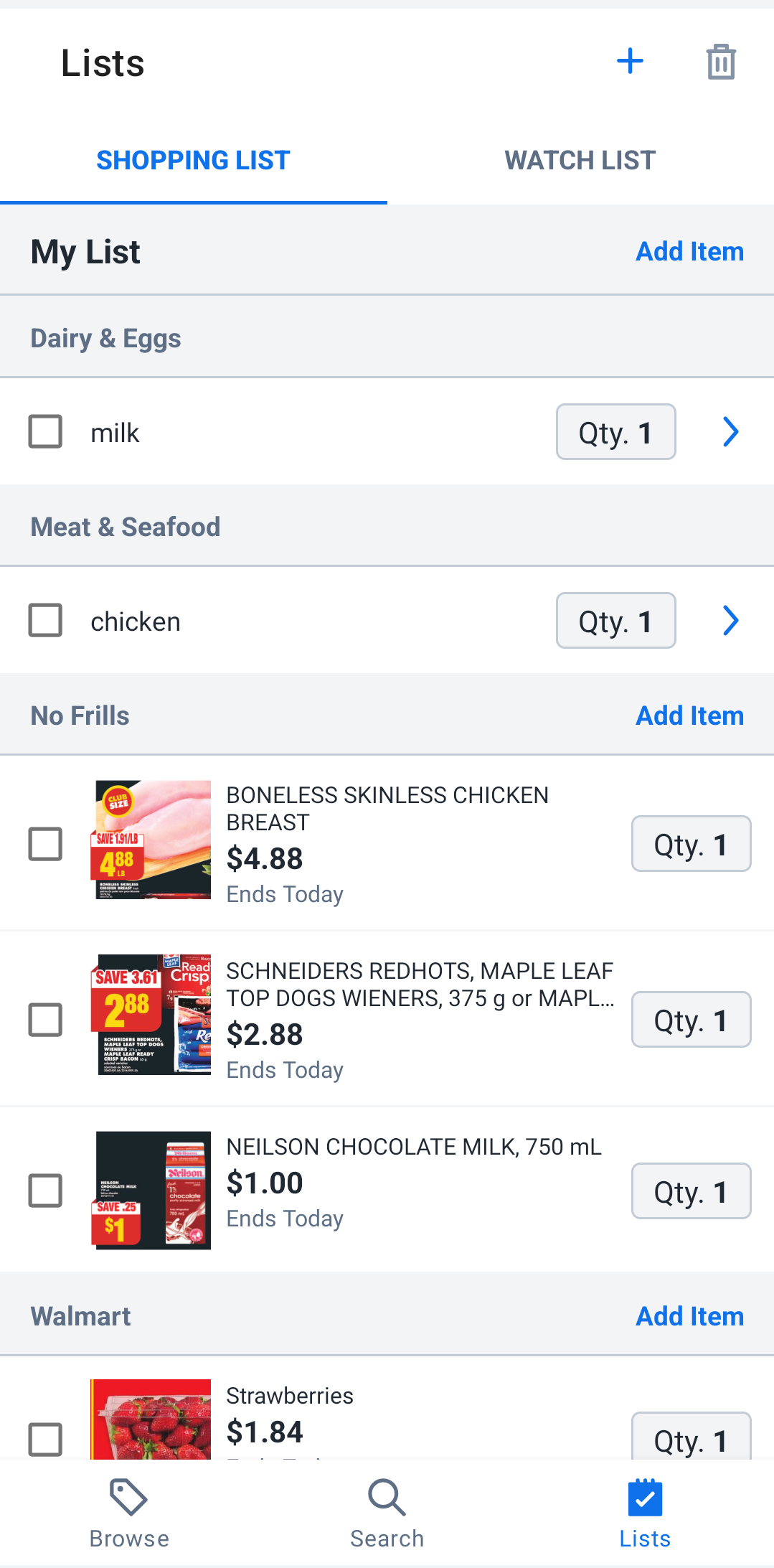Check off the milk item
The width and height of the screenshot is (774, 1568).
45,431
